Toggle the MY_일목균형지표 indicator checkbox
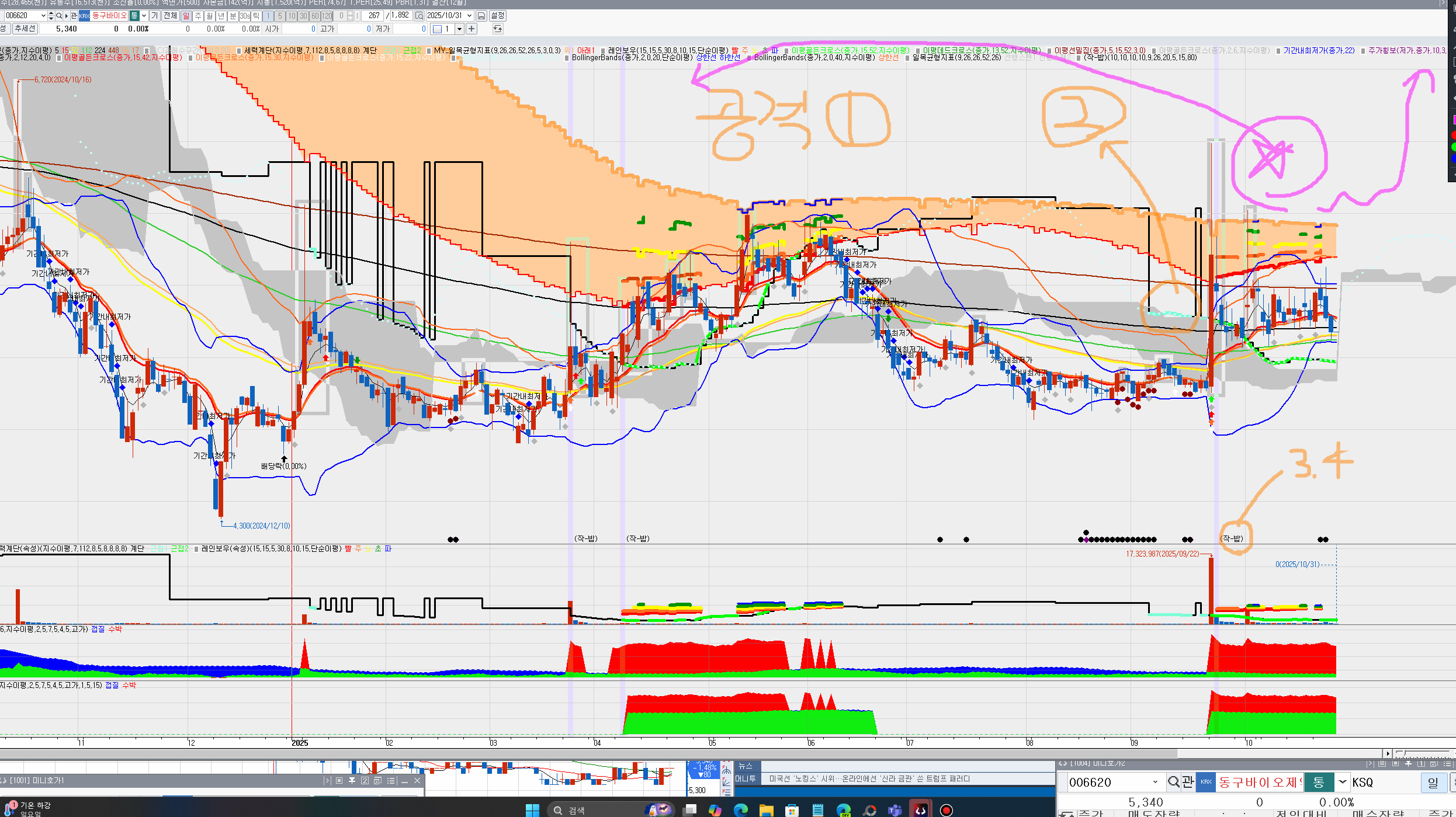The width and height of the screenshot is (1456, 817). click(429, 51)
